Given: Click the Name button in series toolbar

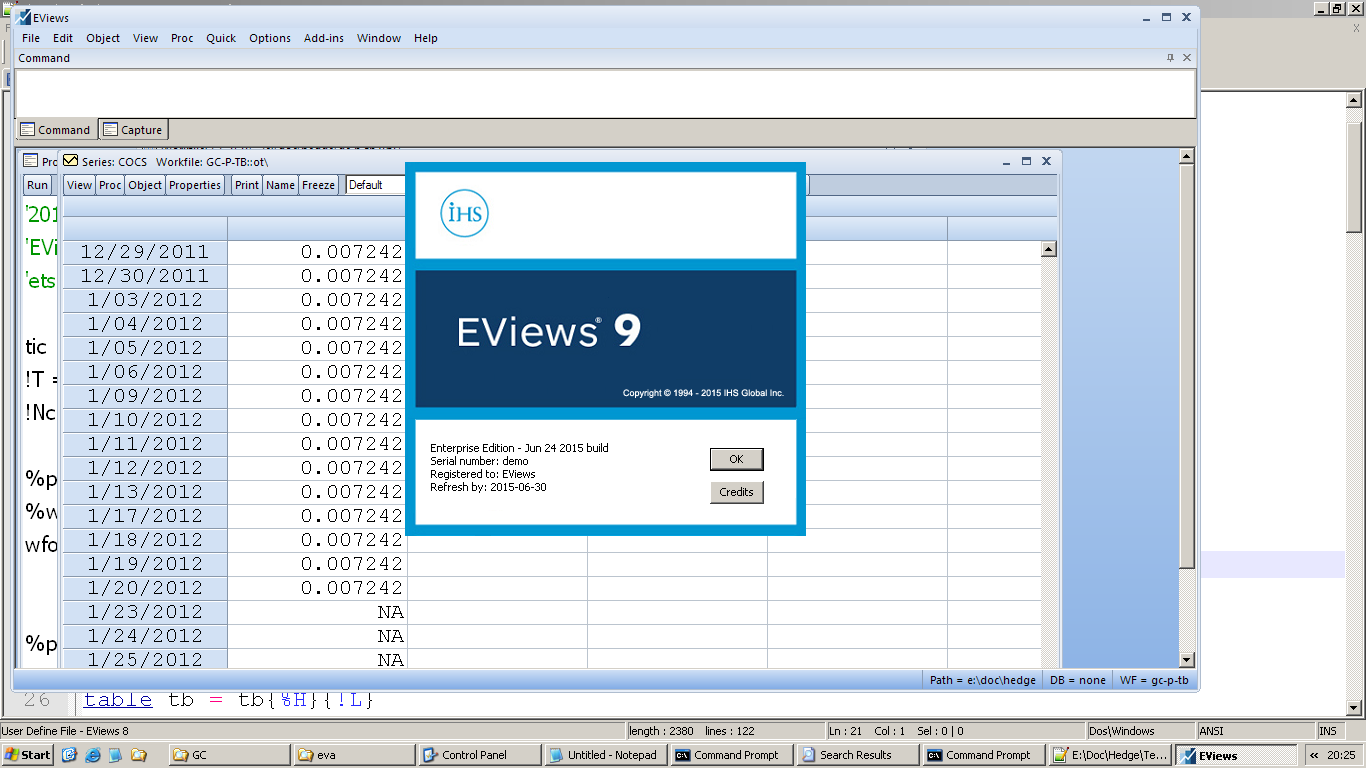Looking at the screenshot, I should 281,185.
